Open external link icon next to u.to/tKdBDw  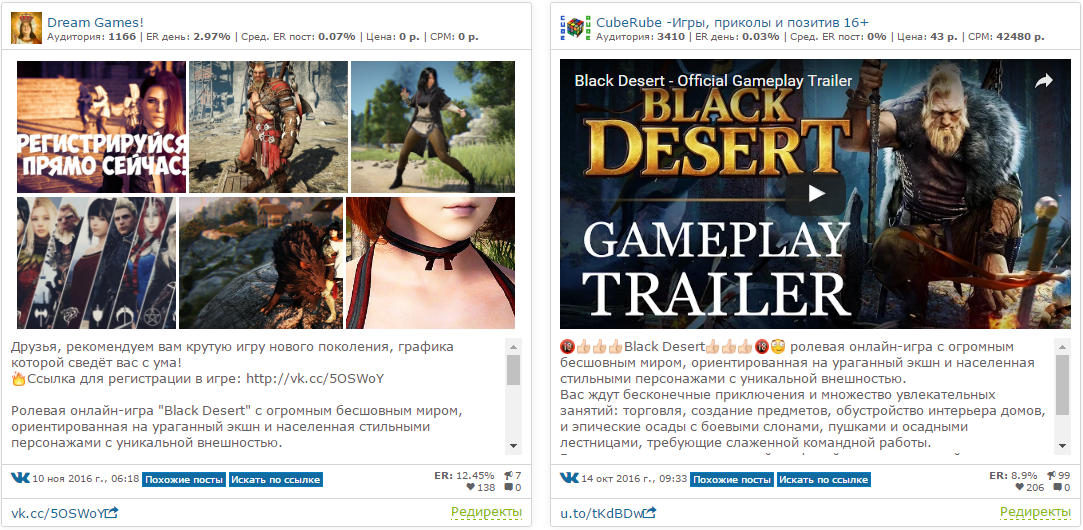[649, 513]
